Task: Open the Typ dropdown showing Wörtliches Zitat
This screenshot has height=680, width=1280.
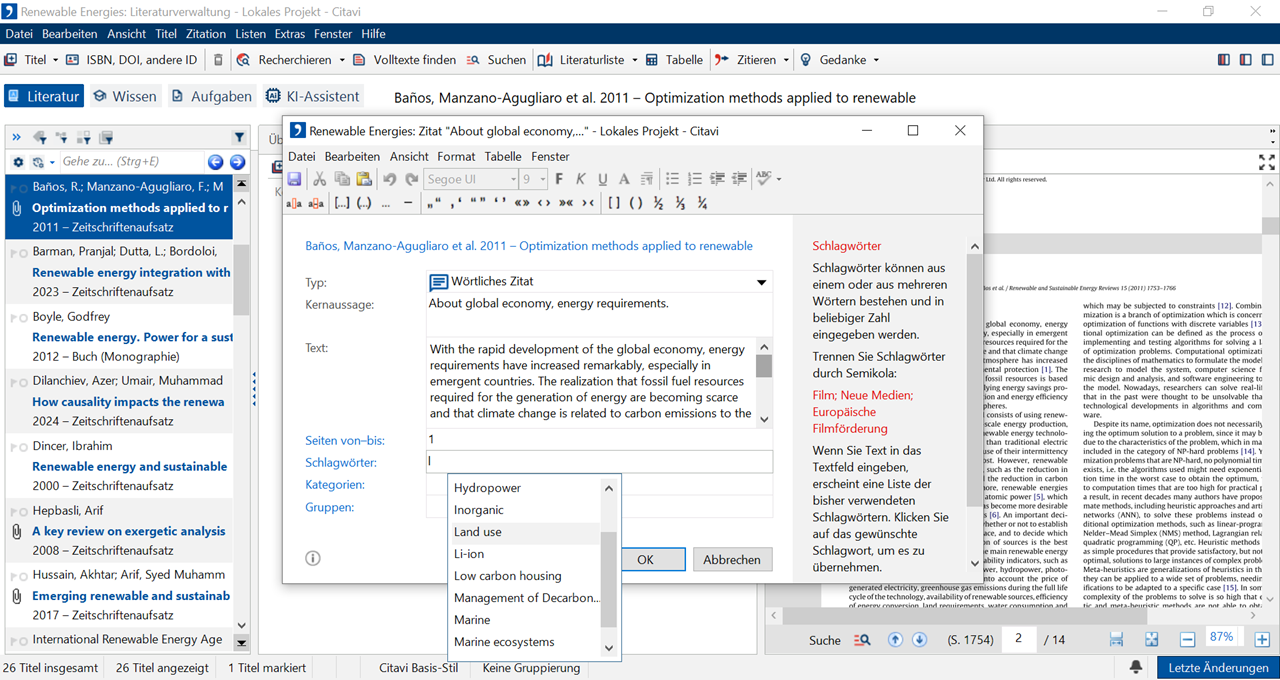Action: (x=761, y=283)
